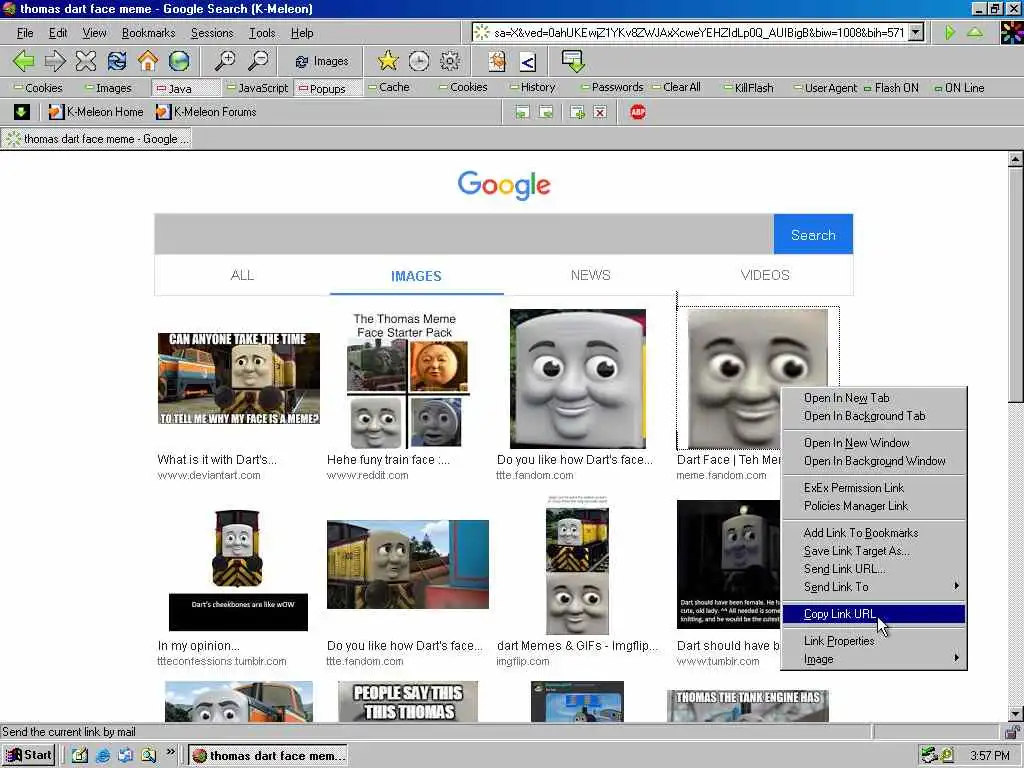
Task: Go to the Home page icon
Action: (x=148, y=61)
